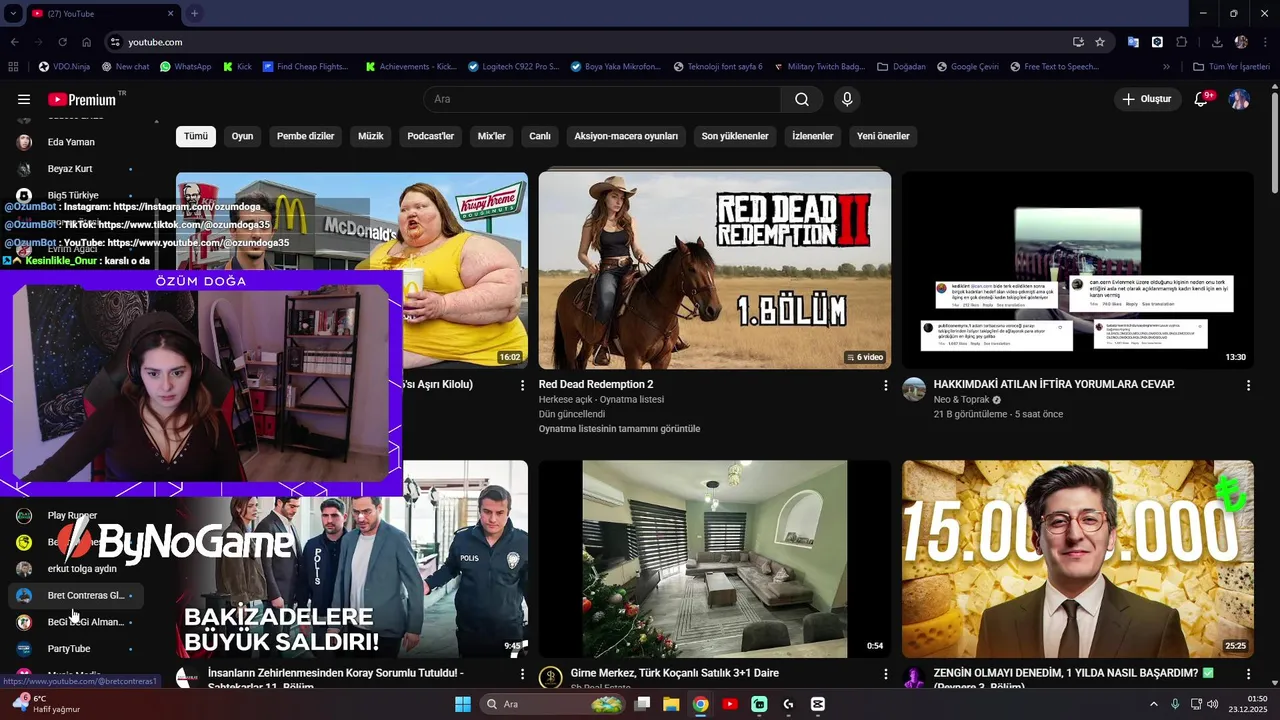Viewport: 1280px width, 720px height.
Task: Open the HAKKIMDAKİ ATILAN İFTİRA video thumbnail
Action: point(1077,270)
